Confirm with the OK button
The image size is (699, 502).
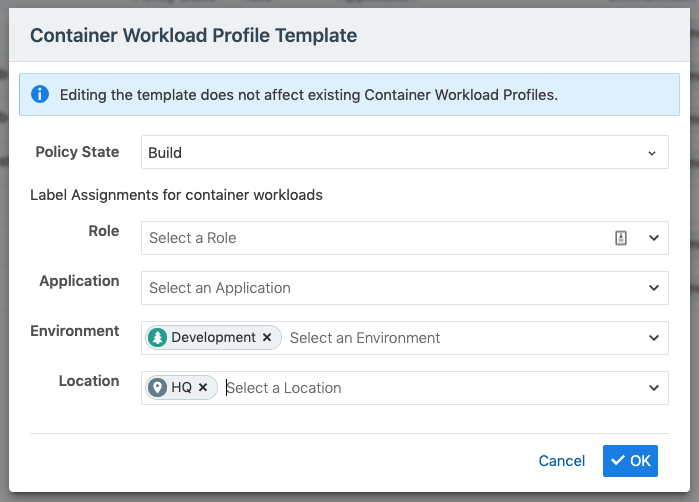pos(631,461)
